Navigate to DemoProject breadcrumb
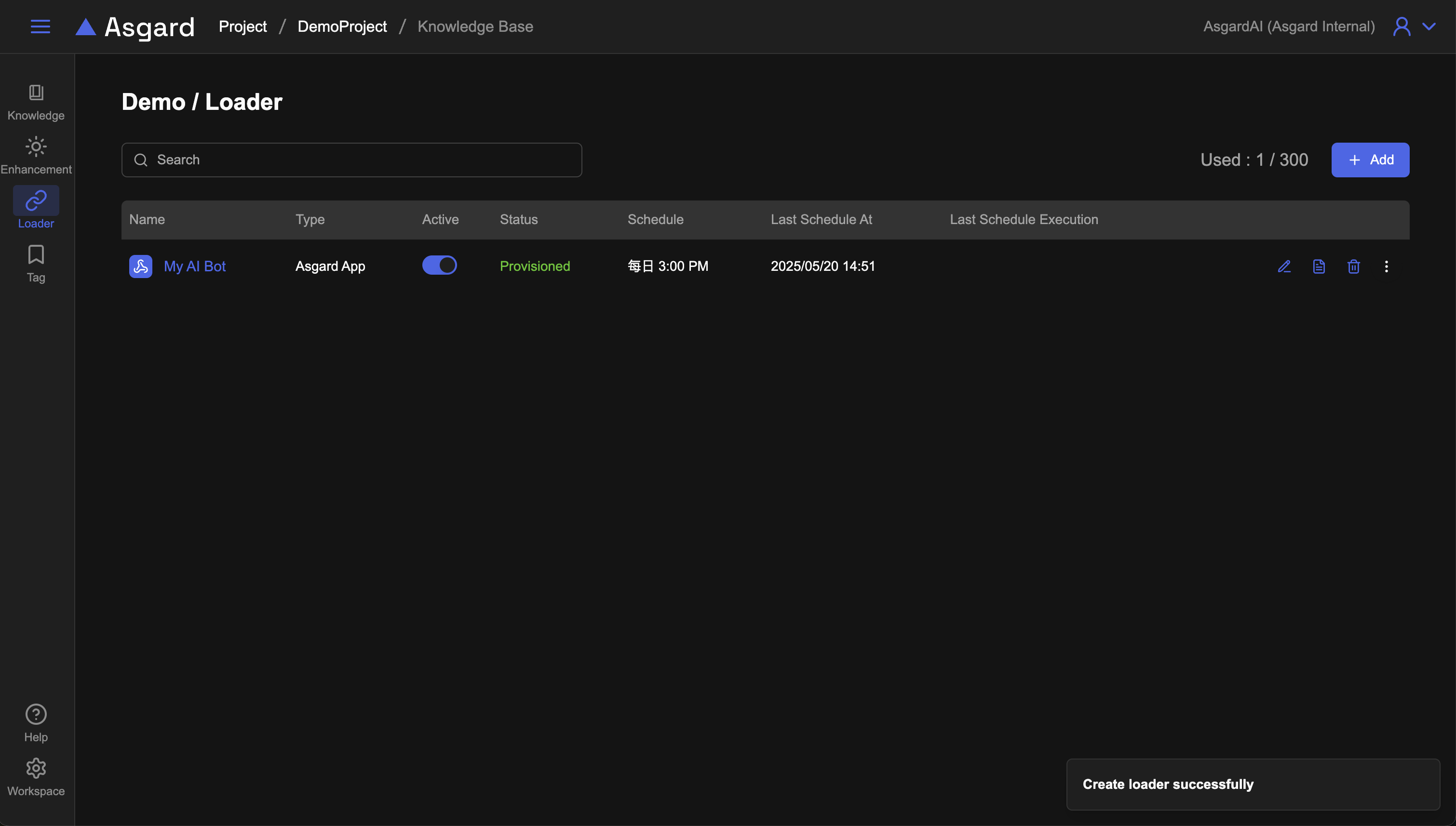 342,27
